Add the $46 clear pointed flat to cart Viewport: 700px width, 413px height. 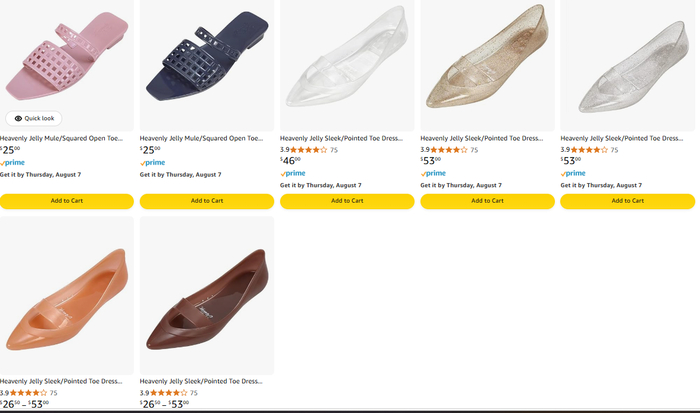point(347,201)
